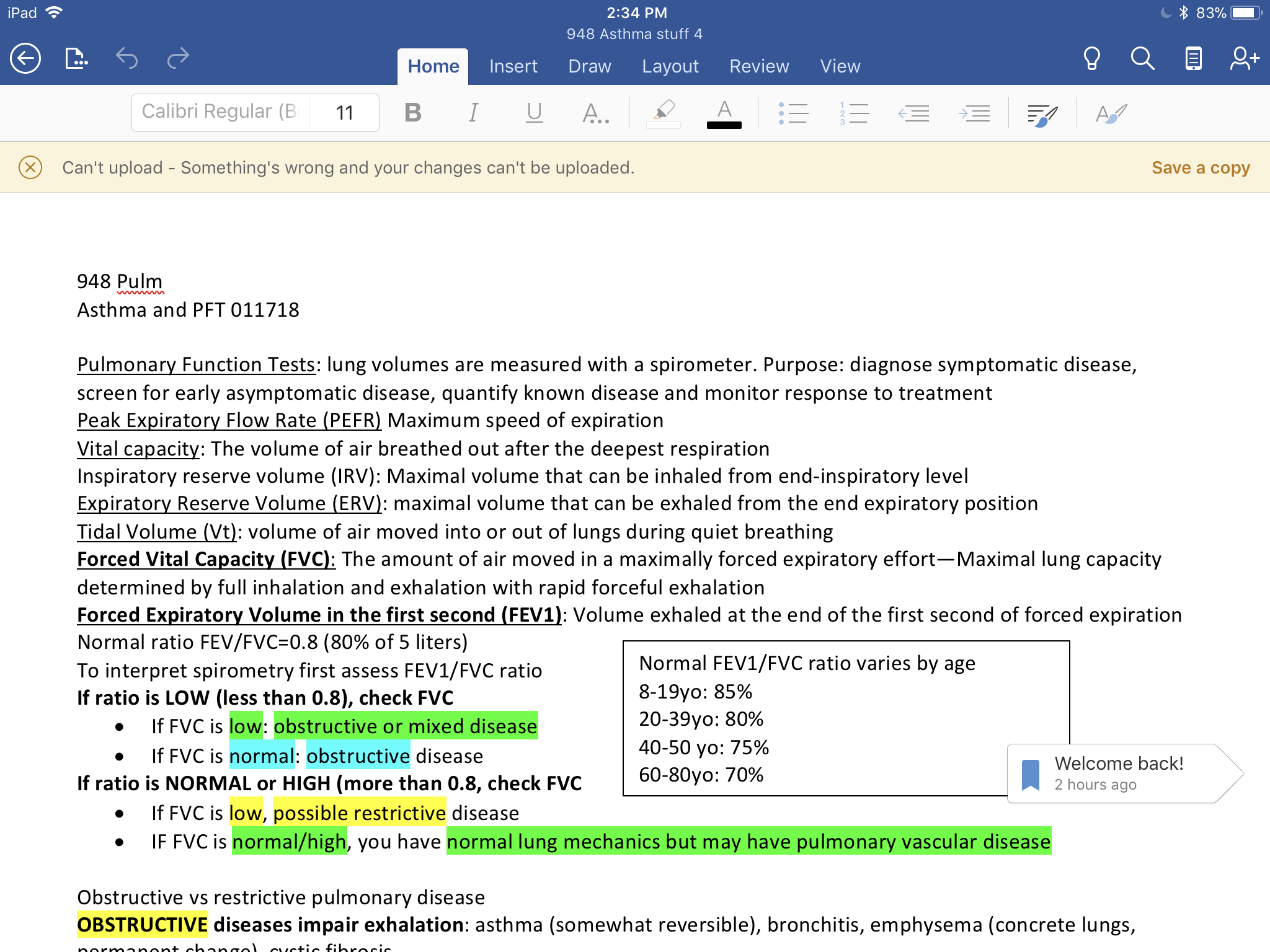
Task: Switch to the Review tab
Action: (759, 66)
